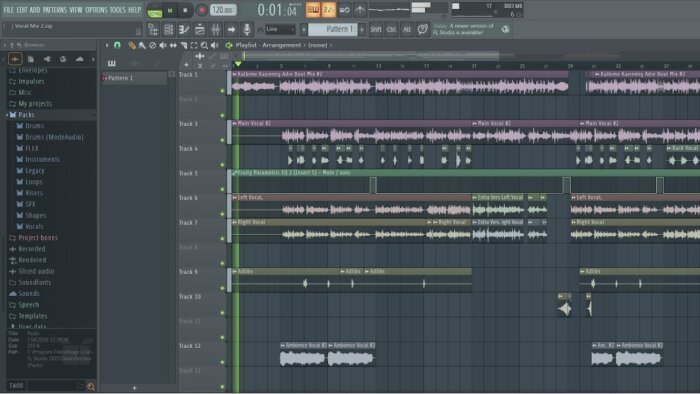Screen dimensions: 700x394
Task: Click the playlist horizontal scroll bar
Action: pos(371,56)
